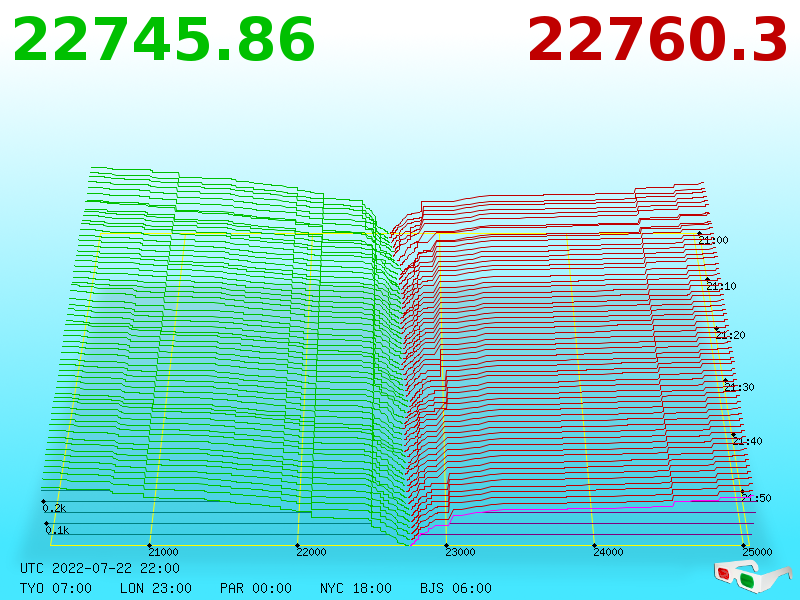The image size is (800, 600).
Task: Click the 21:40 time axis marker
Action: click(x=747, y=441)
